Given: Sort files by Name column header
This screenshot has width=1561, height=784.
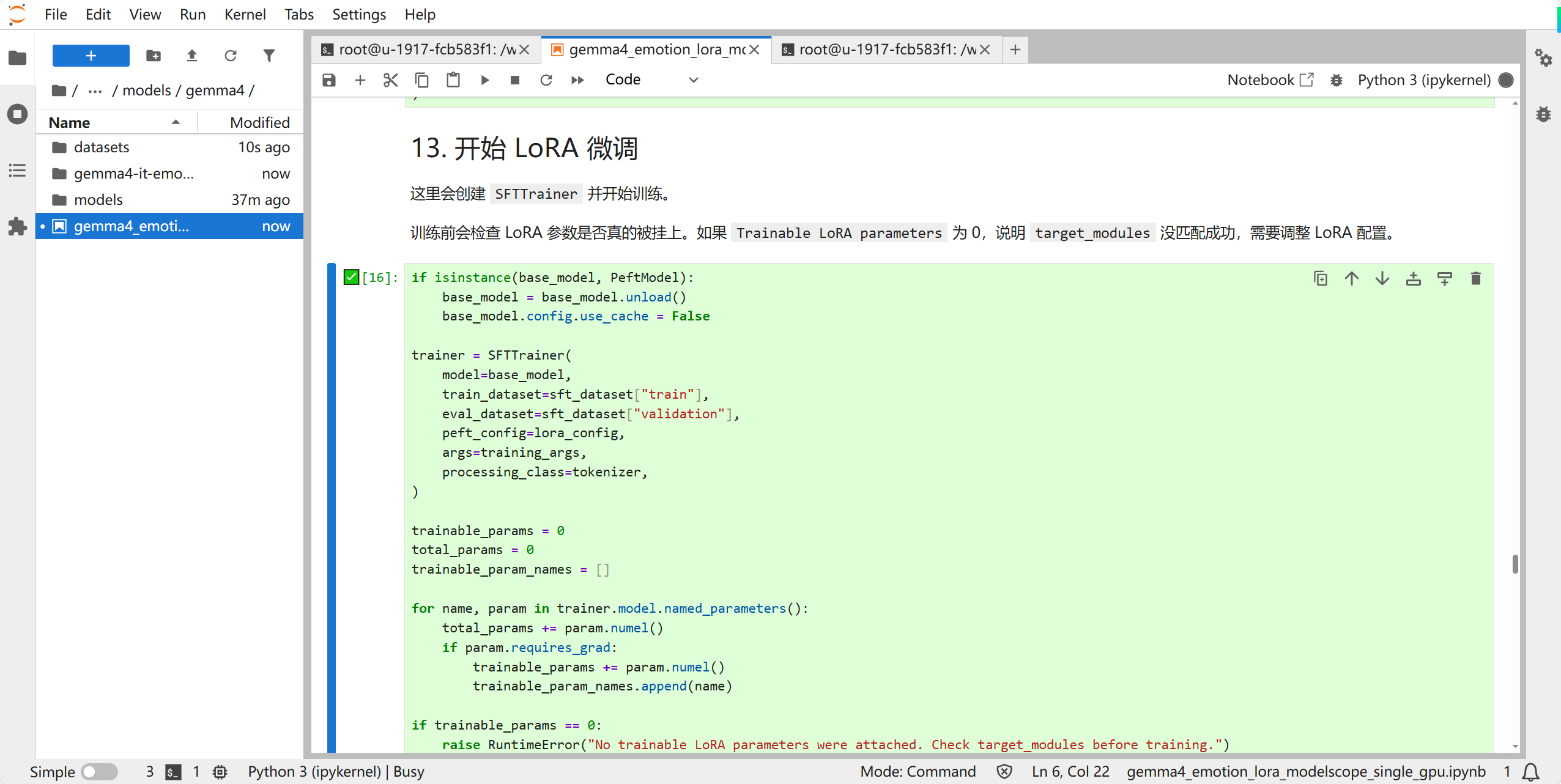Looking at the screenshot, I should point(116,122).
